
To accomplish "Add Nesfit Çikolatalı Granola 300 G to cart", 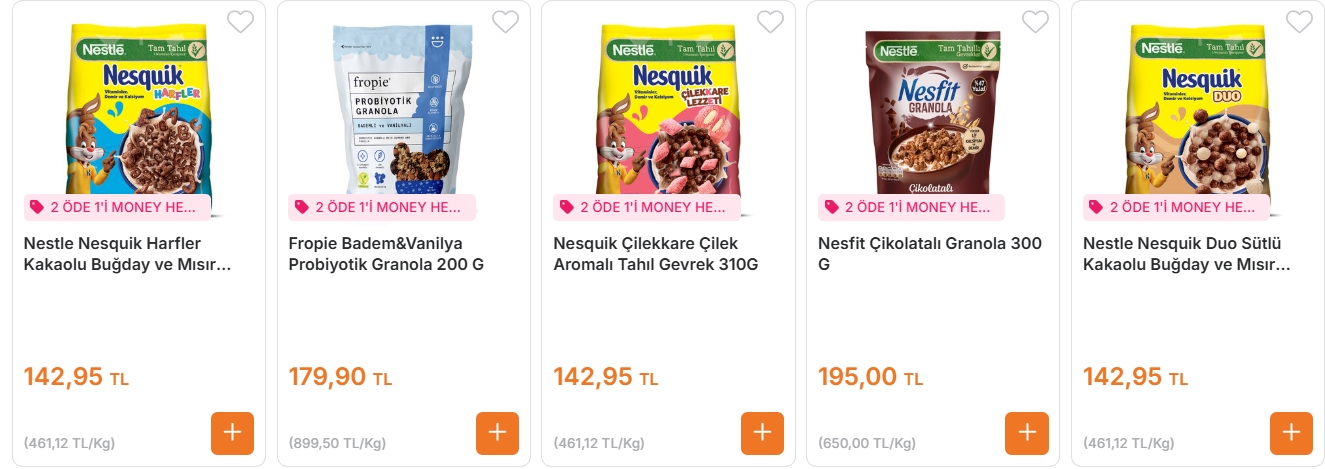I will [x=1027, y=433].
